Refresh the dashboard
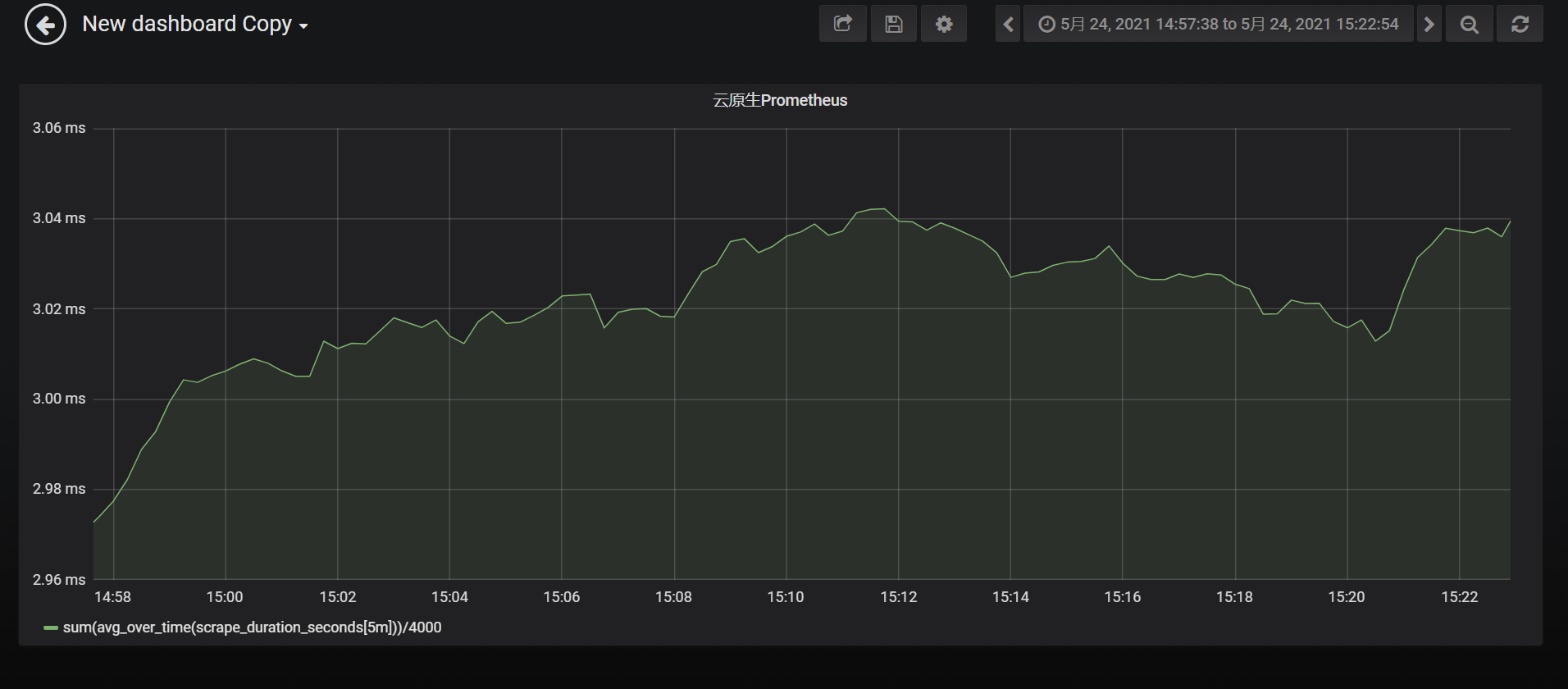The image size is (1568, 689). click(x=1520, y=24)
